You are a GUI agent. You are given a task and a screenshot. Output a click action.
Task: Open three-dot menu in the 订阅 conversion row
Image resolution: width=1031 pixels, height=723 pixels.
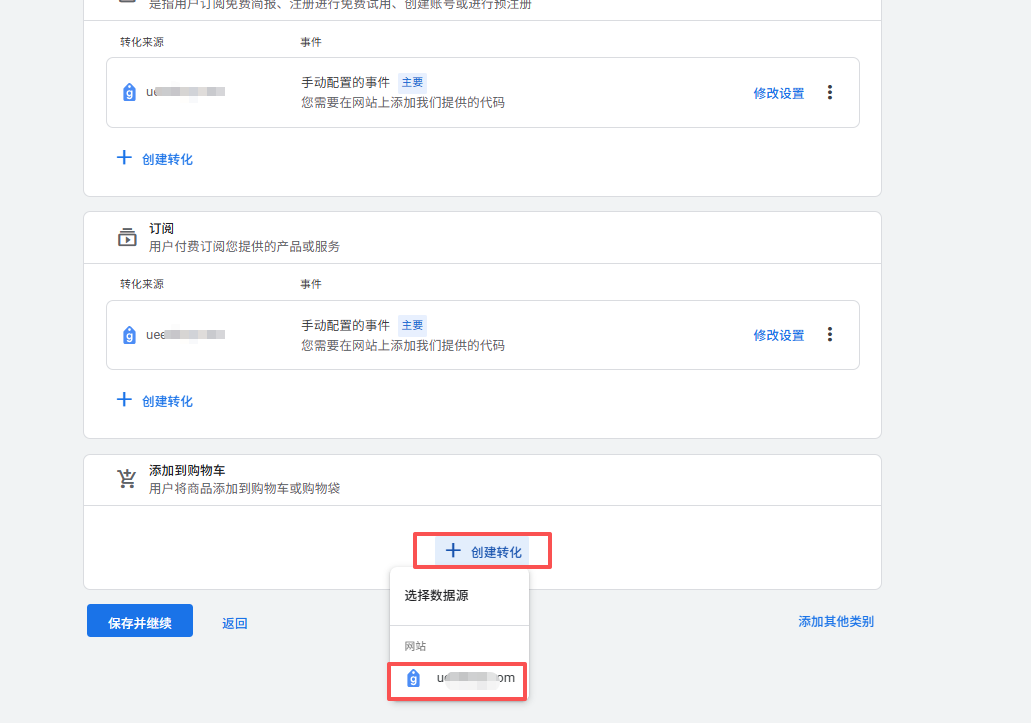coord(829,335)
